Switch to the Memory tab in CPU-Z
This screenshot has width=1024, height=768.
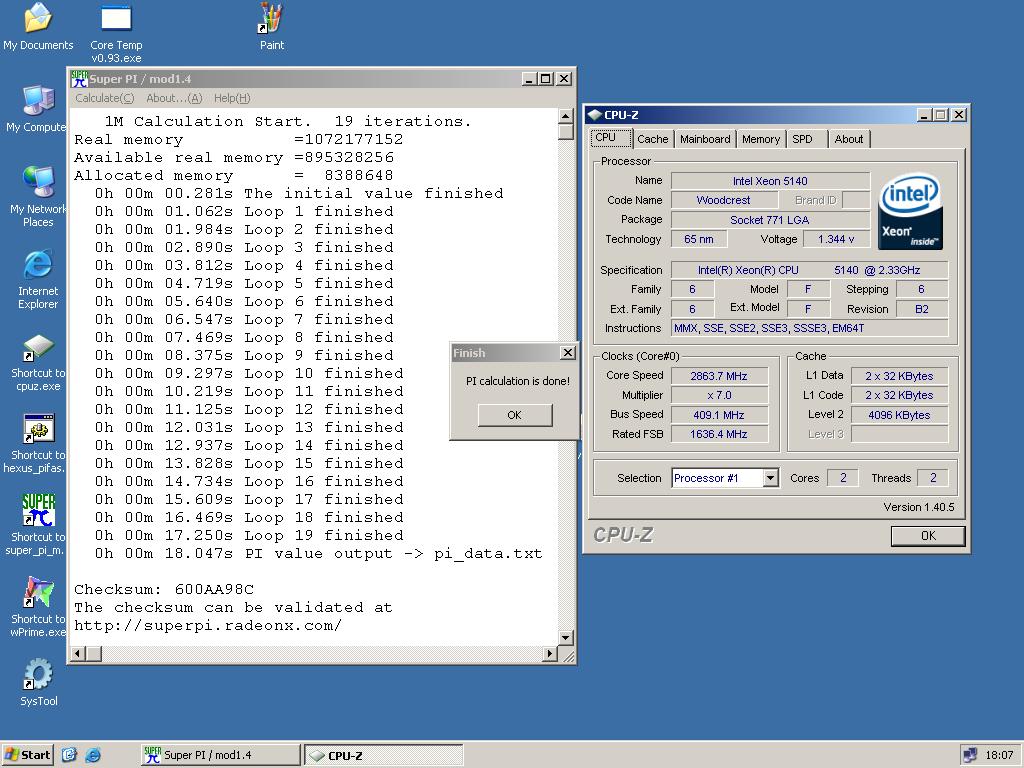pos(761,139)
